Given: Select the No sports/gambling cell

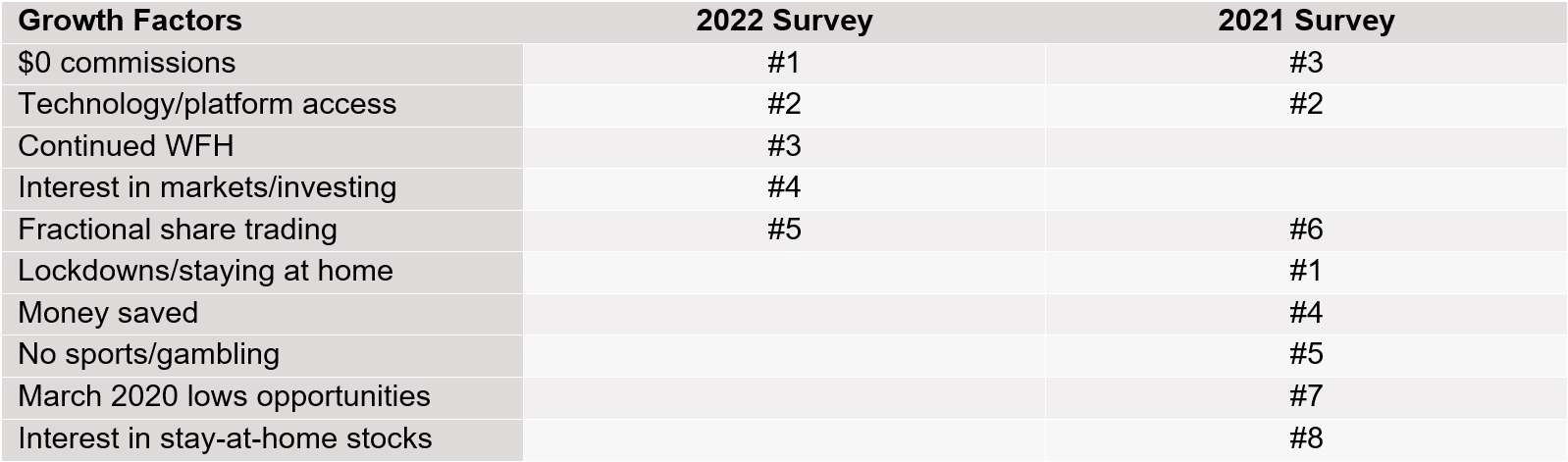Looking at the screenshot, I should [x=148, y=354].
